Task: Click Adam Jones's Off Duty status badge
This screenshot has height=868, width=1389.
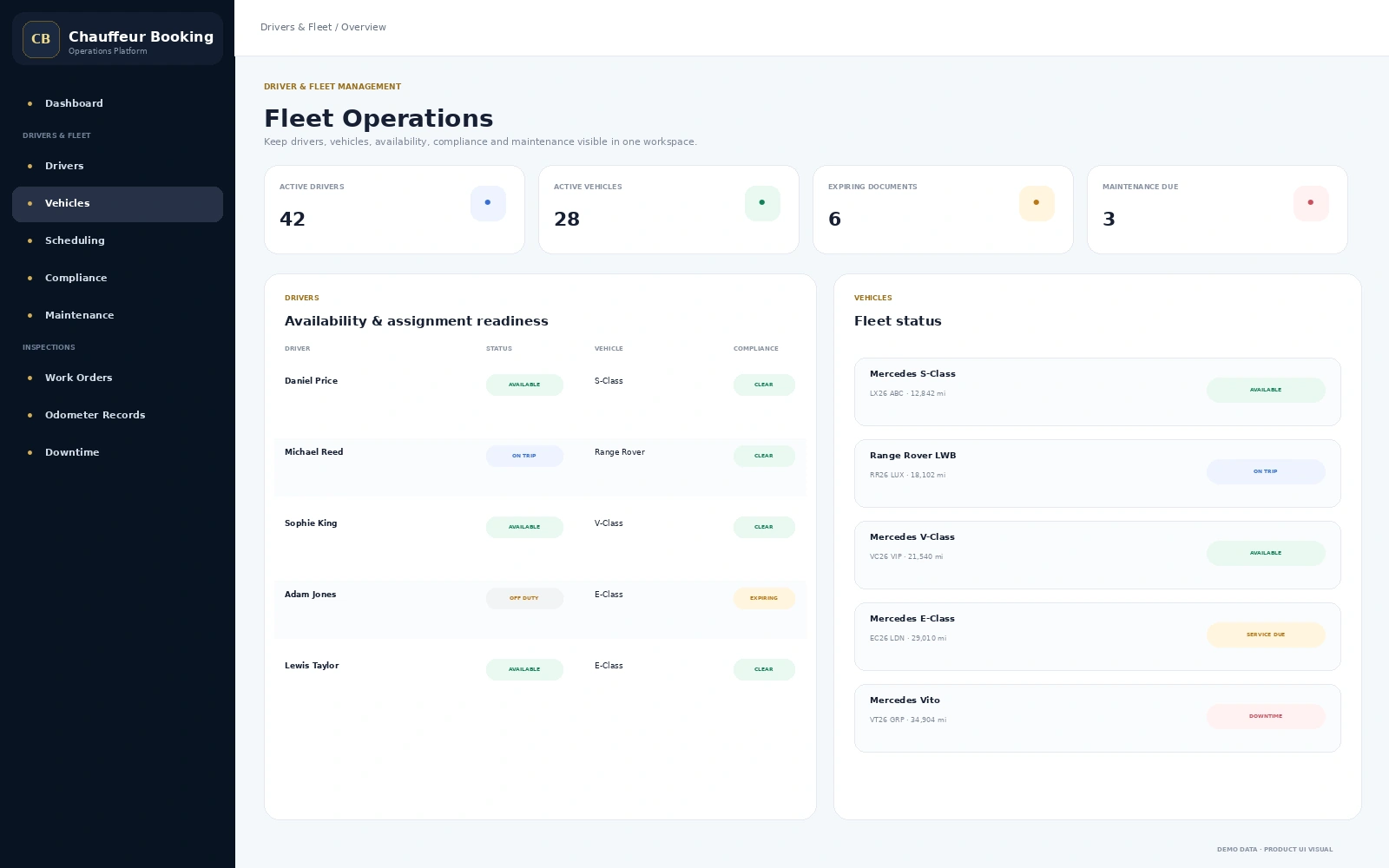Action: (x=524, y=598)
